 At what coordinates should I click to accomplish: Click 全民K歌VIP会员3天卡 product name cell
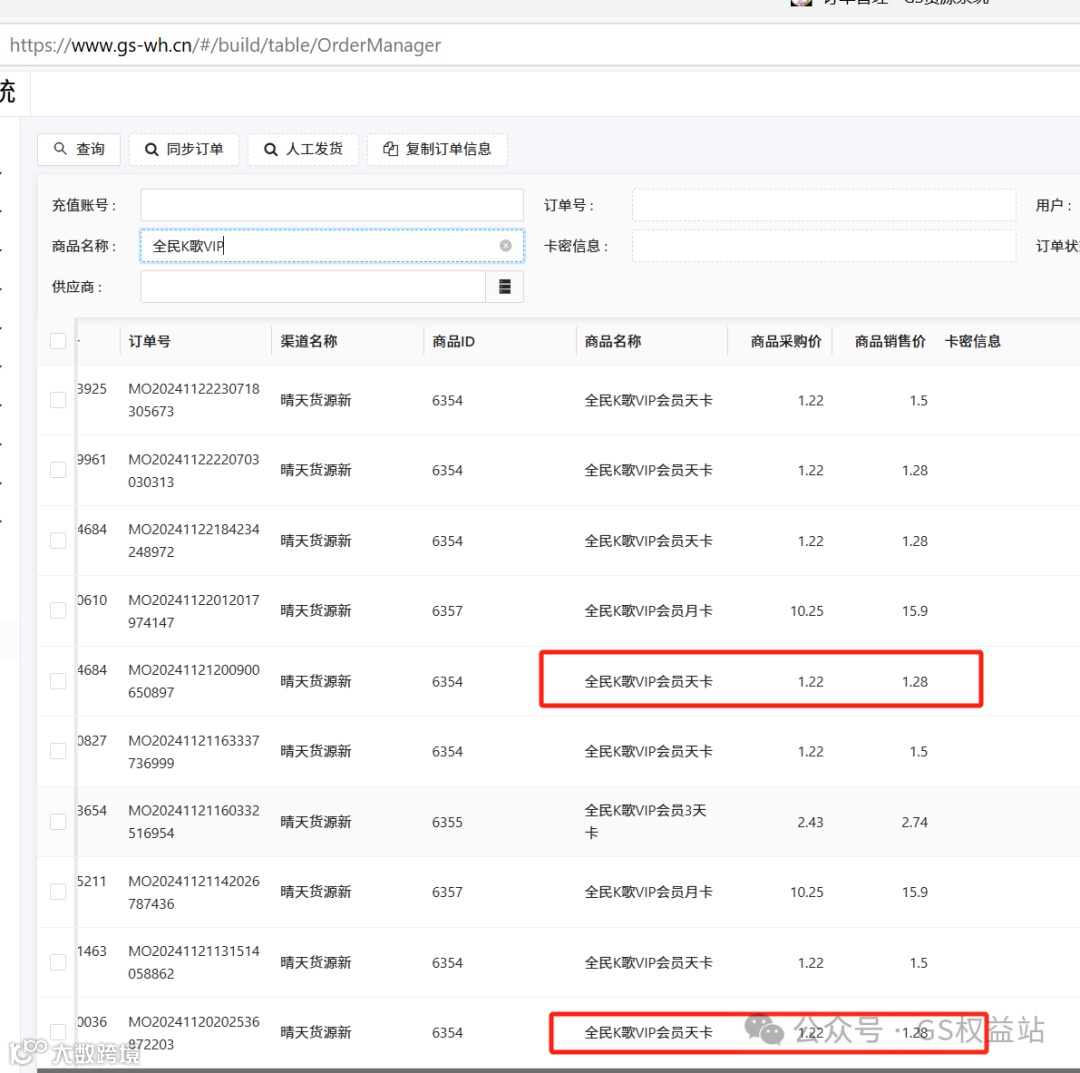pyautogui.click(x=645, y=822)
